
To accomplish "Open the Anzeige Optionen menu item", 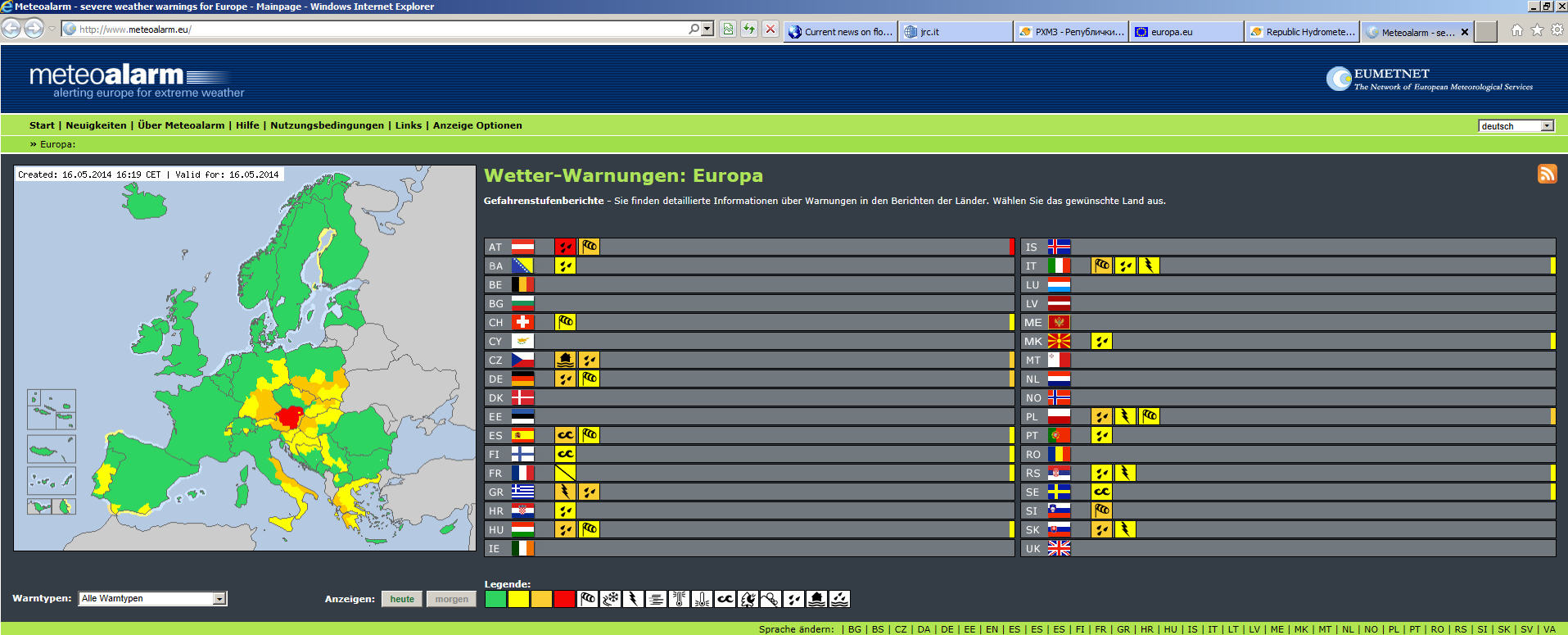I will tap(477, 125).
